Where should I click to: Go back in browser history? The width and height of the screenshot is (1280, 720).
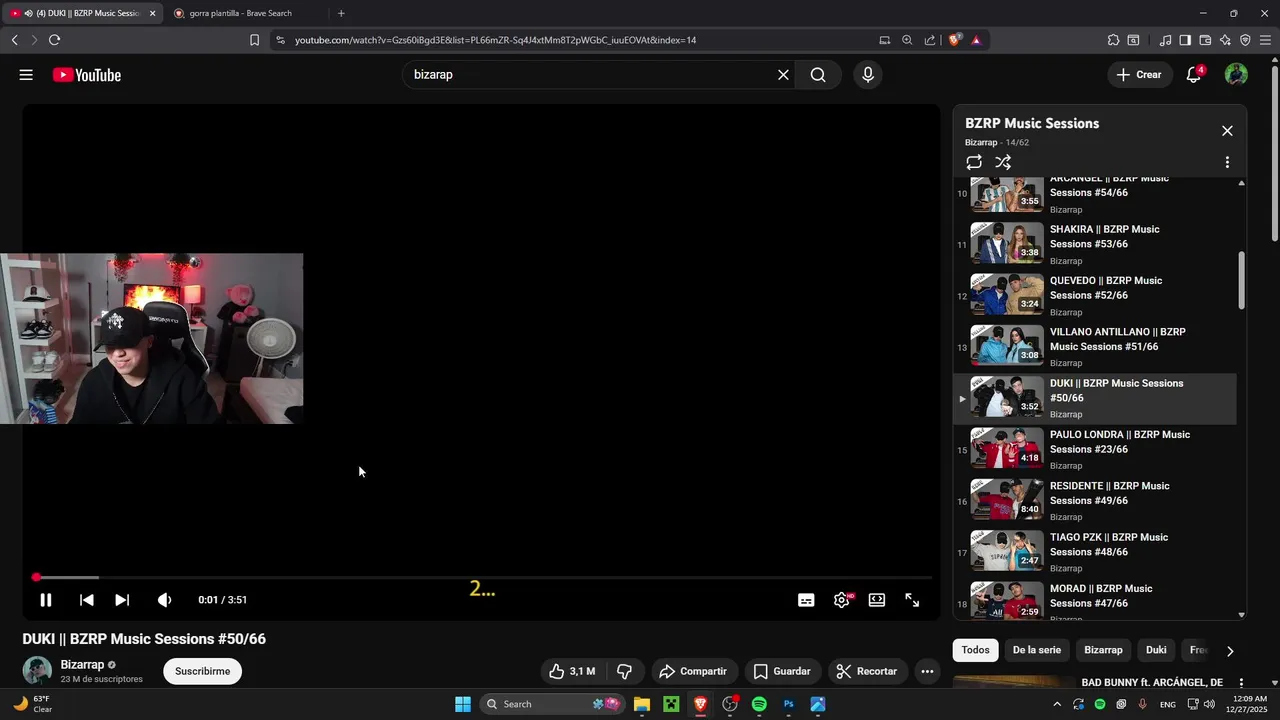click(x=14, y=40)
